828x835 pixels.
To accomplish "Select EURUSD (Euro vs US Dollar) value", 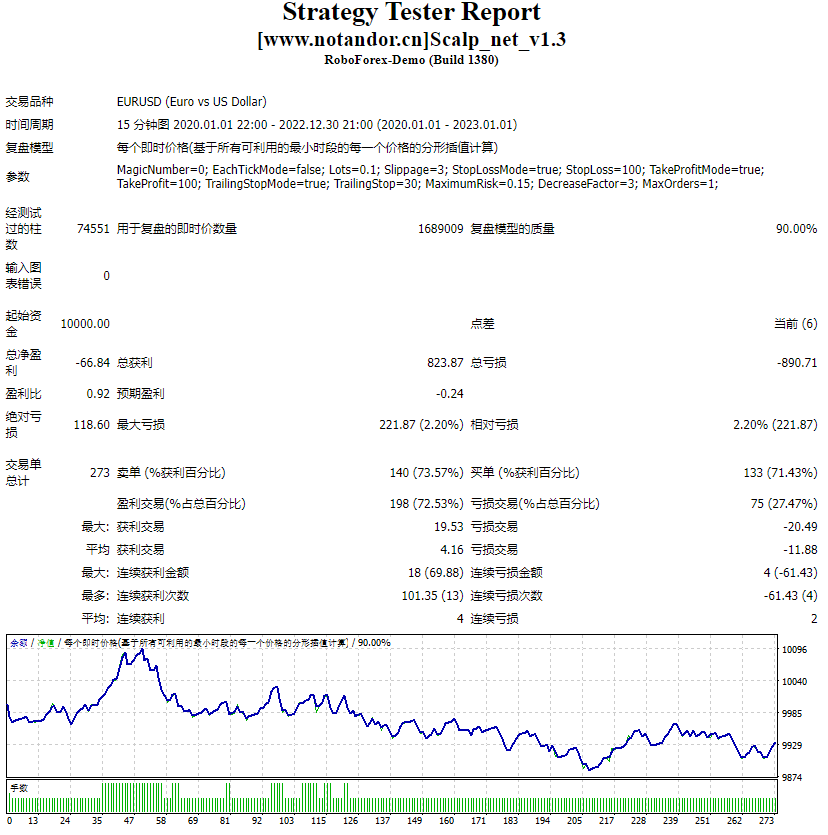I will click(x=192, y=102).
